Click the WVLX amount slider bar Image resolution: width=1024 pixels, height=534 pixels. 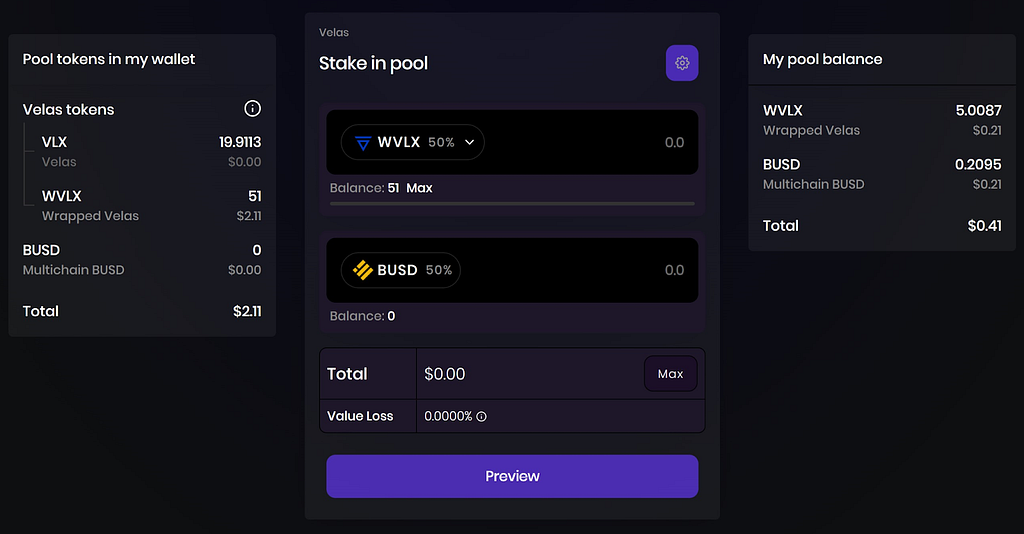pyautogui.click(x=512, y=203)
